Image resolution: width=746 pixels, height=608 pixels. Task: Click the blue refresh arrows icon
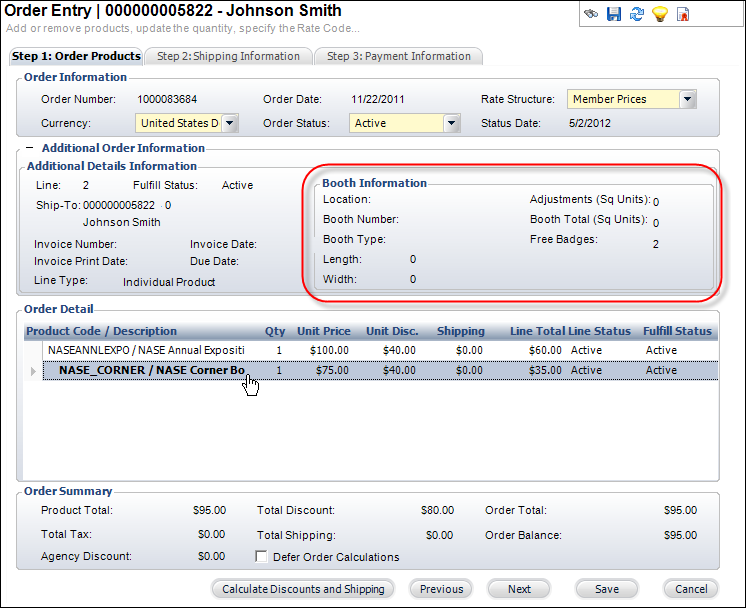coord(636,14)
